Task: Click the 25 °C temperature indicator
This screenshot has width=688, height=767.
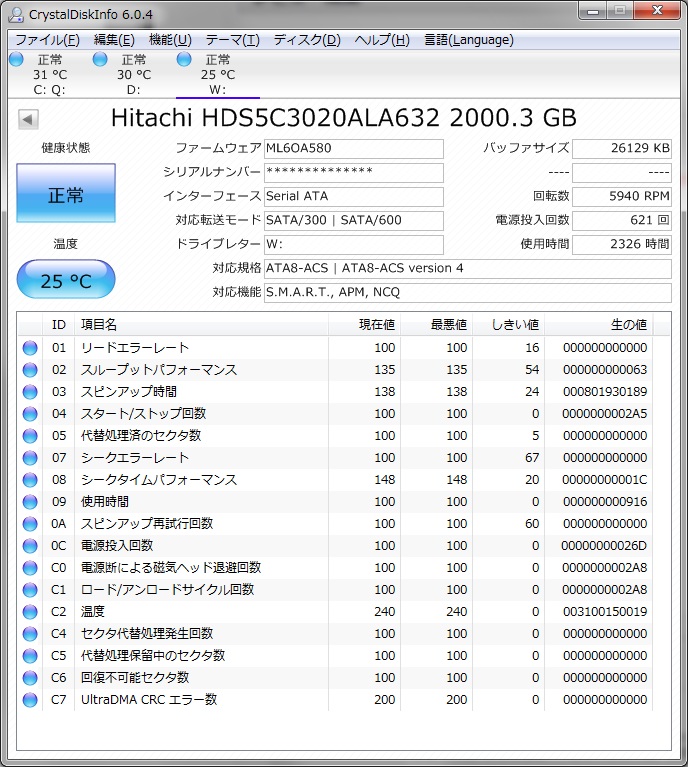Action: (66, 281)
